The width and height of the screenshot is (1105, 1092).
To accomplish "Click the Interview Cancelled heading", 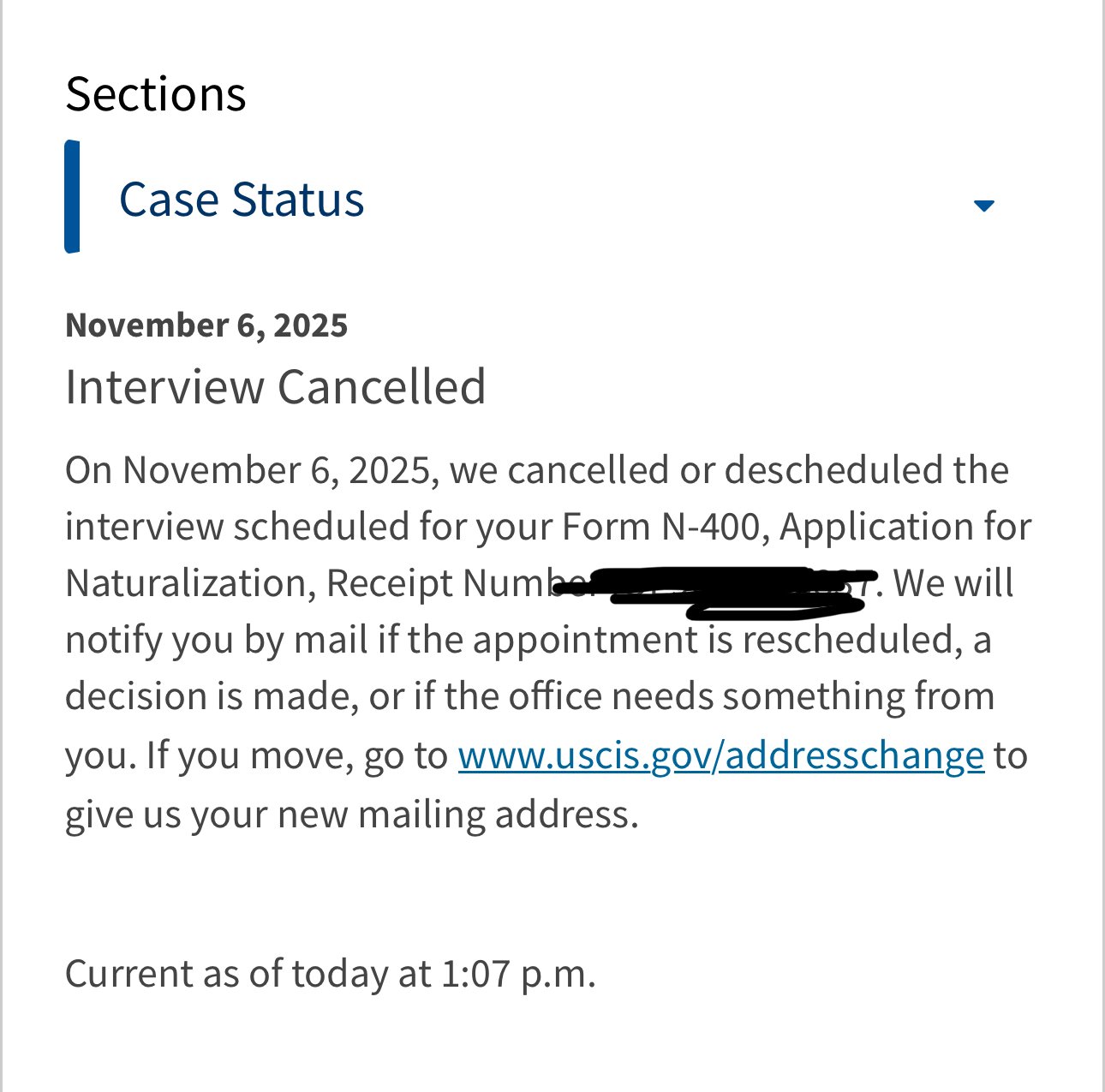I will [275, 386].
